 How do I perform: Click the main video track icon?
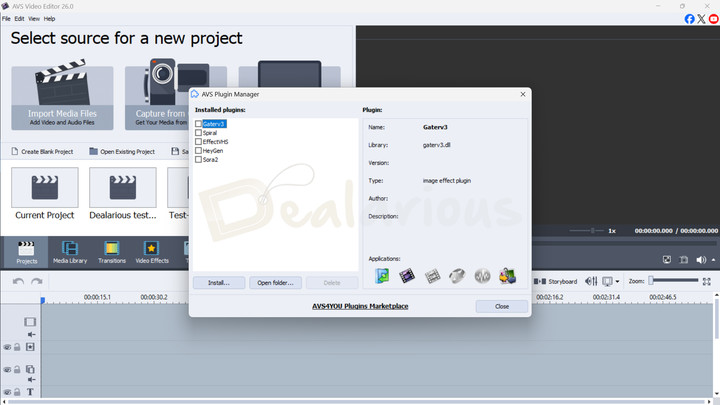click(x=30, y=322)
